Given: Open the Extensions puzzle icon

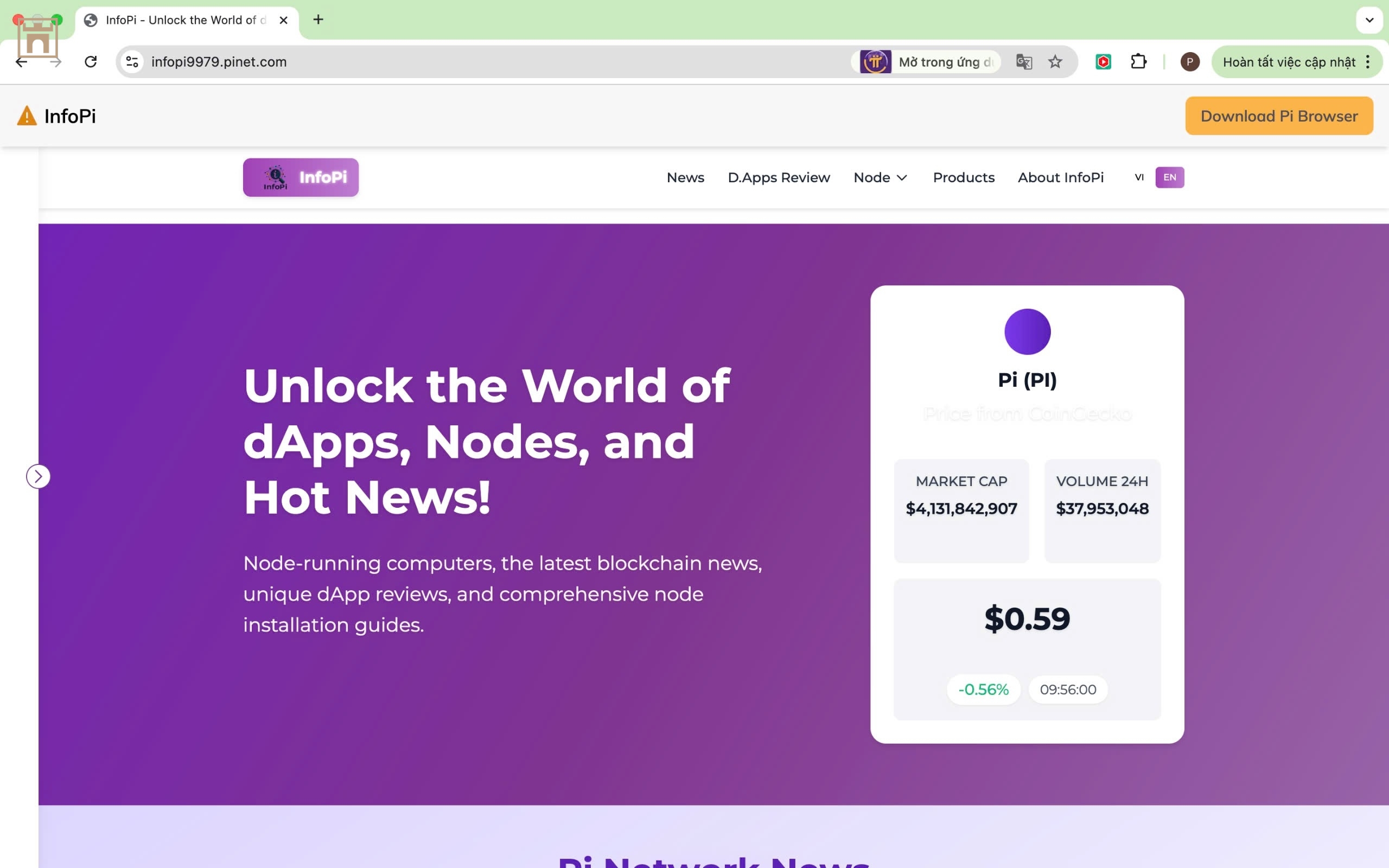Looking at the screenshot, I should [x=1138, y=61].
